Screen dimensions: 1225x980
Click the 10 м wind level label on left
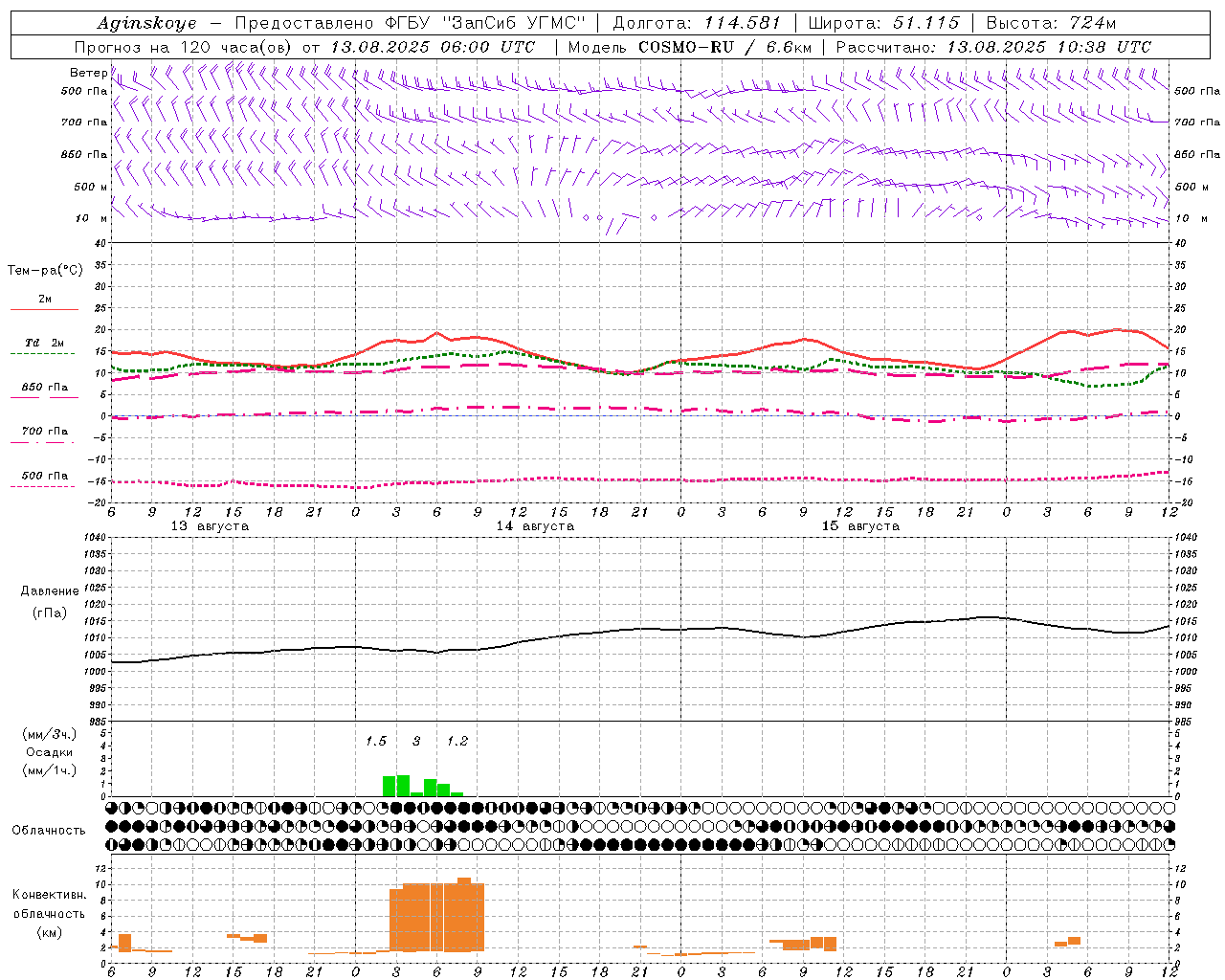(91, 219)
